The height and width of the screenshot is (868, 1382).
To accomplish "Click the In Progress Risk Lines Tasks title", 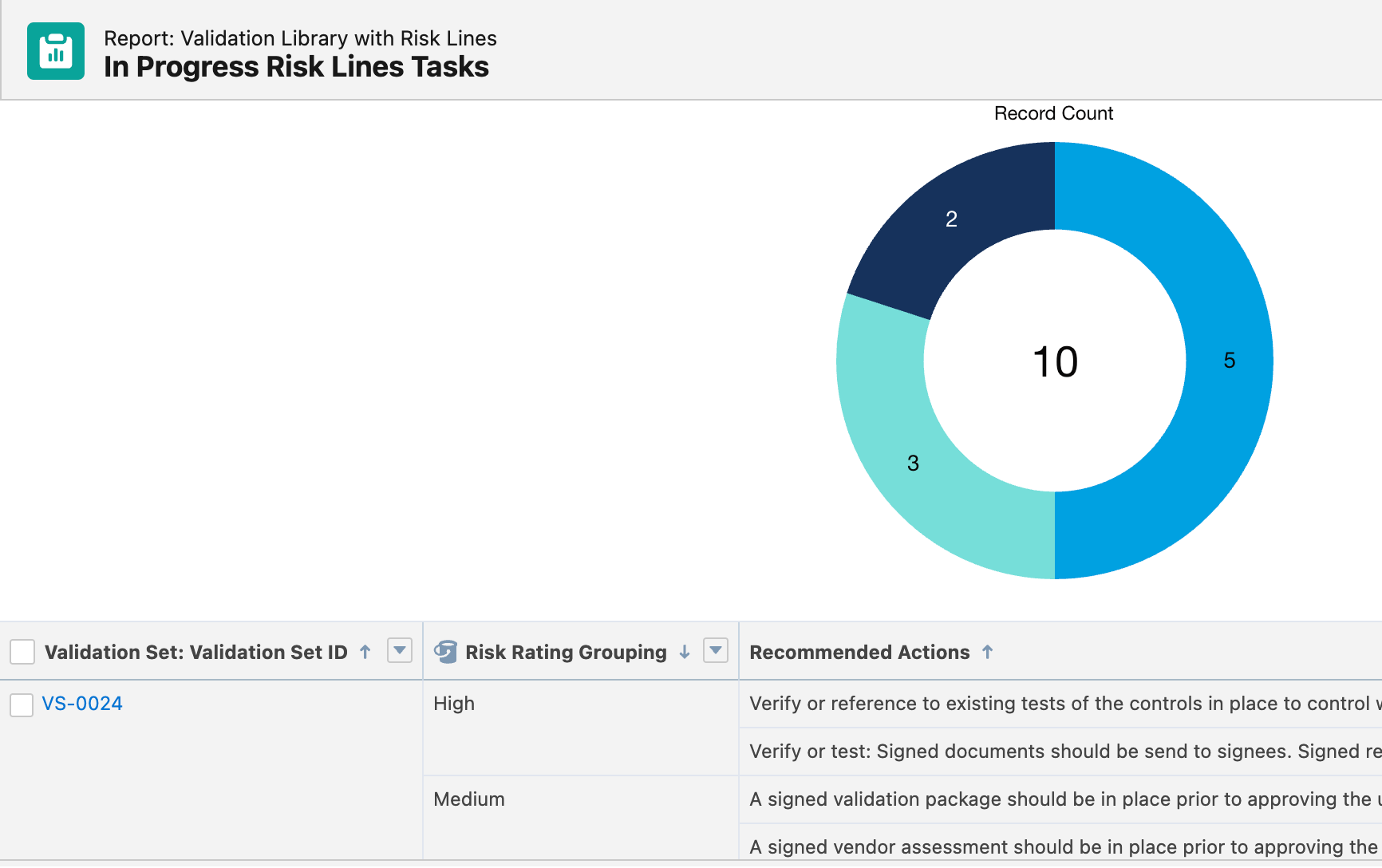I will point(296,67).
